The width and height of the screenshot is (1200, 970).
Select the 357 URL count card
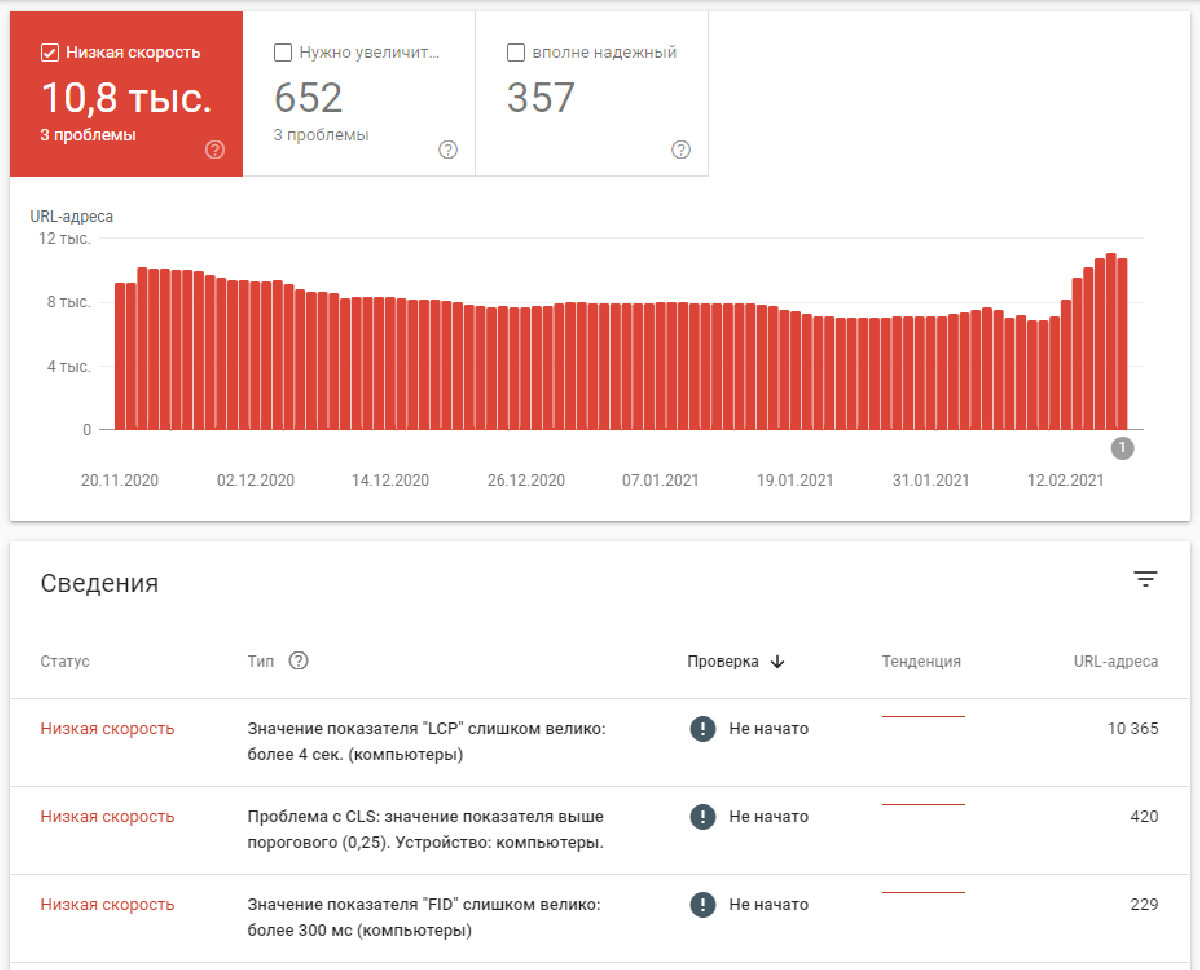pos(592,94)
